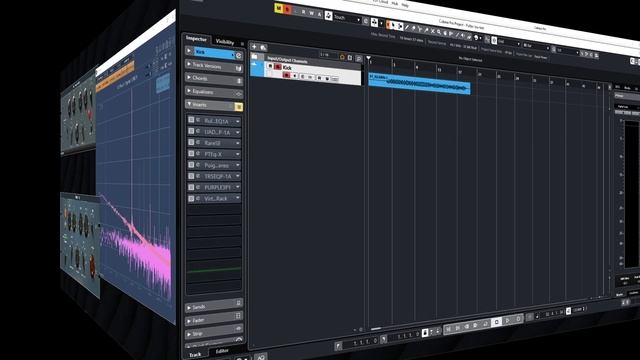Open the Bar grid type dropdown
The width and height of the screenshot is (640, 360).
(536, 46)
